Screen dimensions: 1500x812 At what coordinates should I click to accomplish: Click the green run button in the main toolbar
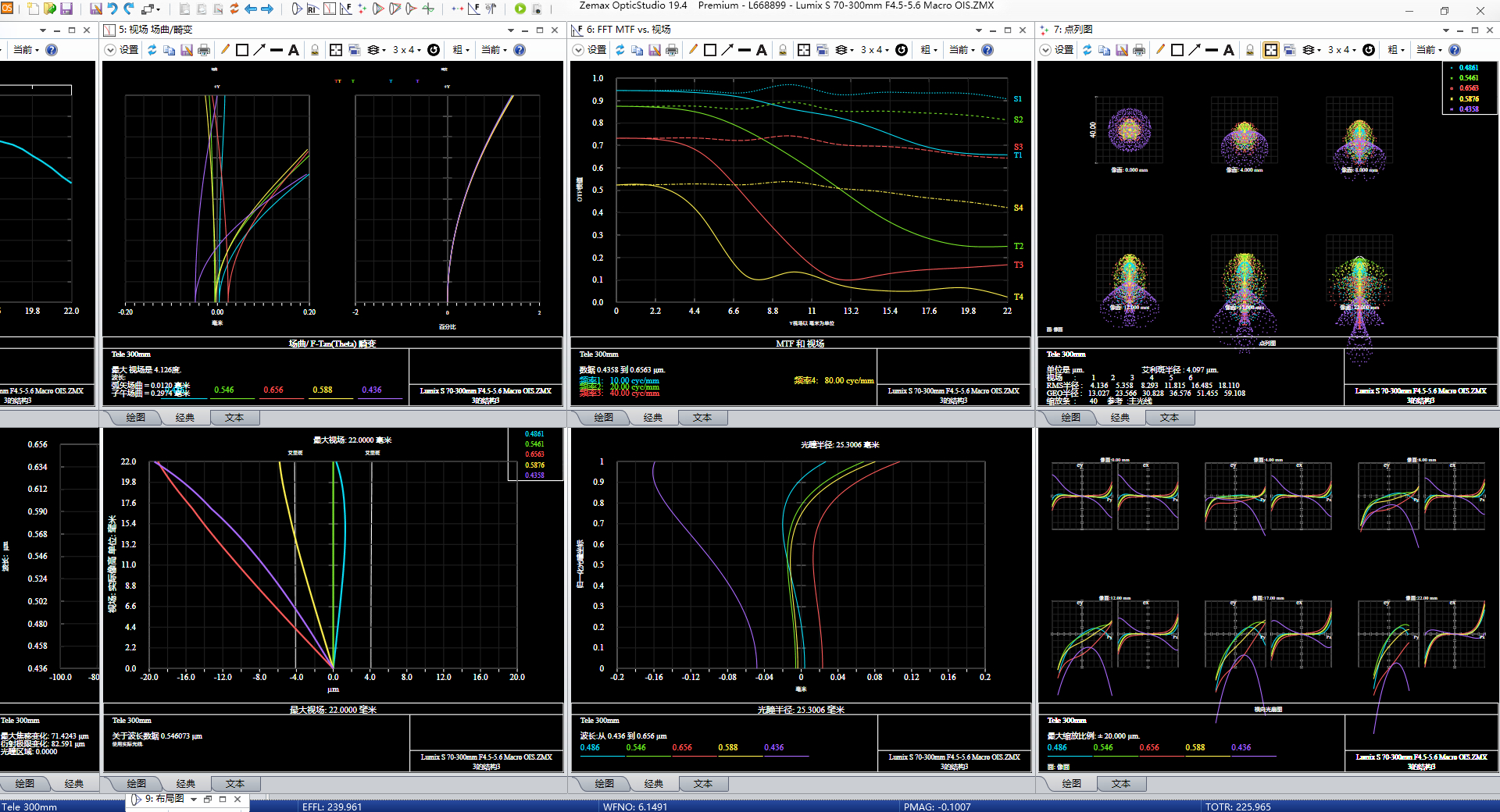pyautogui.click(x=520, y=9)
